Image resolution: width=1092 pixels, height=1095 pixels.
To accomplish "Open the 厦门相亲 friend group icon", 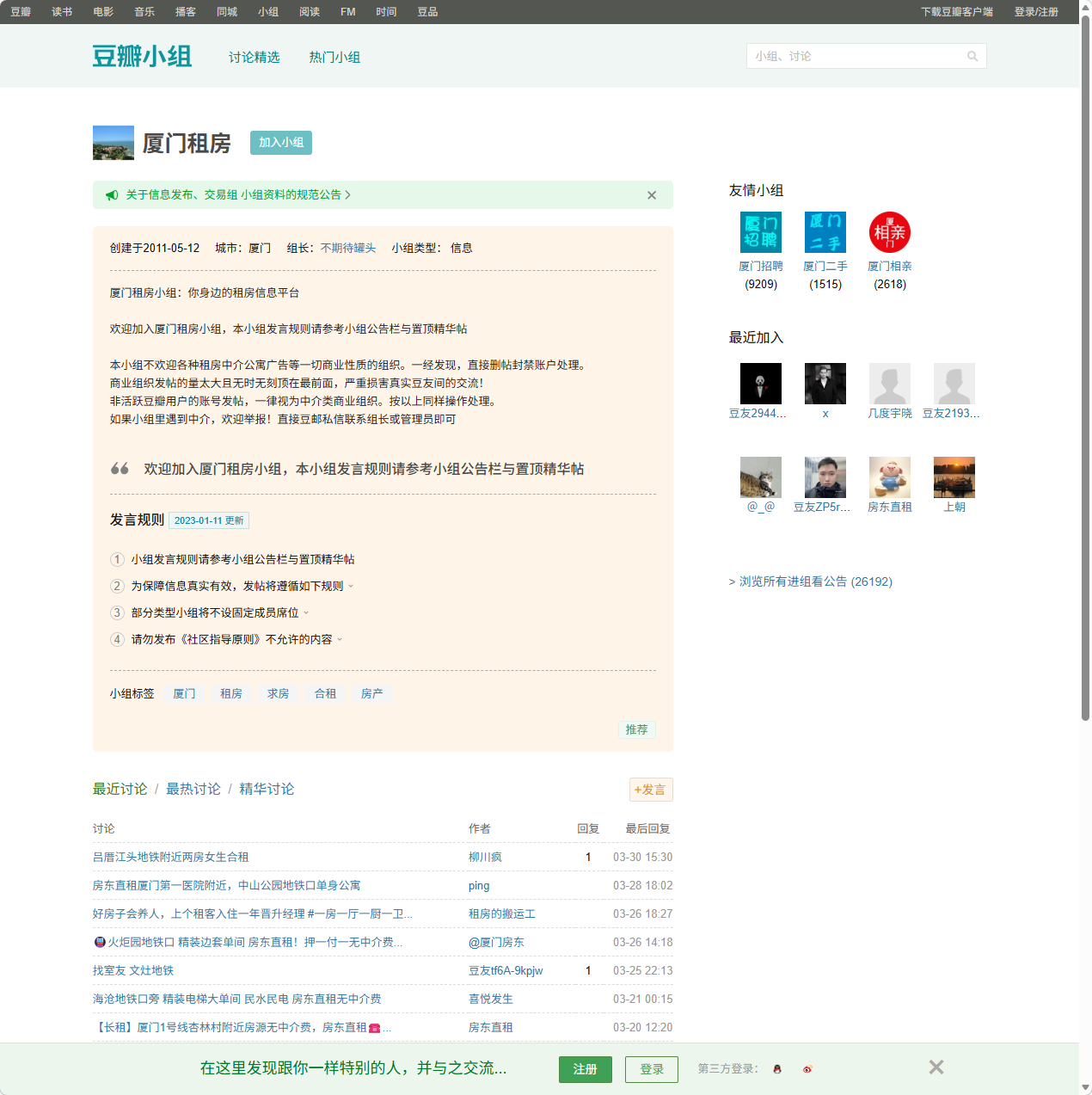I will pyautogui.click(x=889, y=231).
